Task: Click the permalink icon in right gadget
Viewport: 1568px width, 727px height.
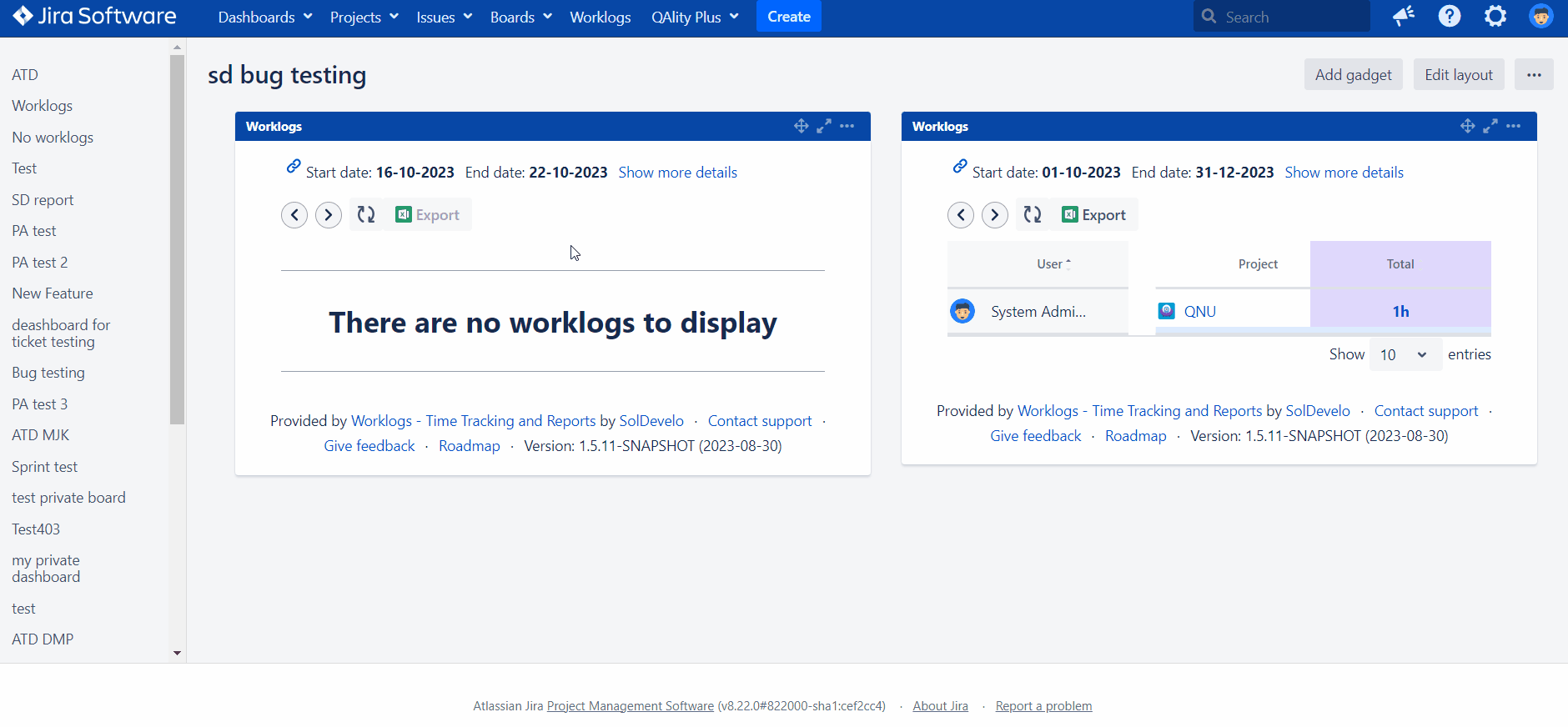Action: (x=960, y=166)
